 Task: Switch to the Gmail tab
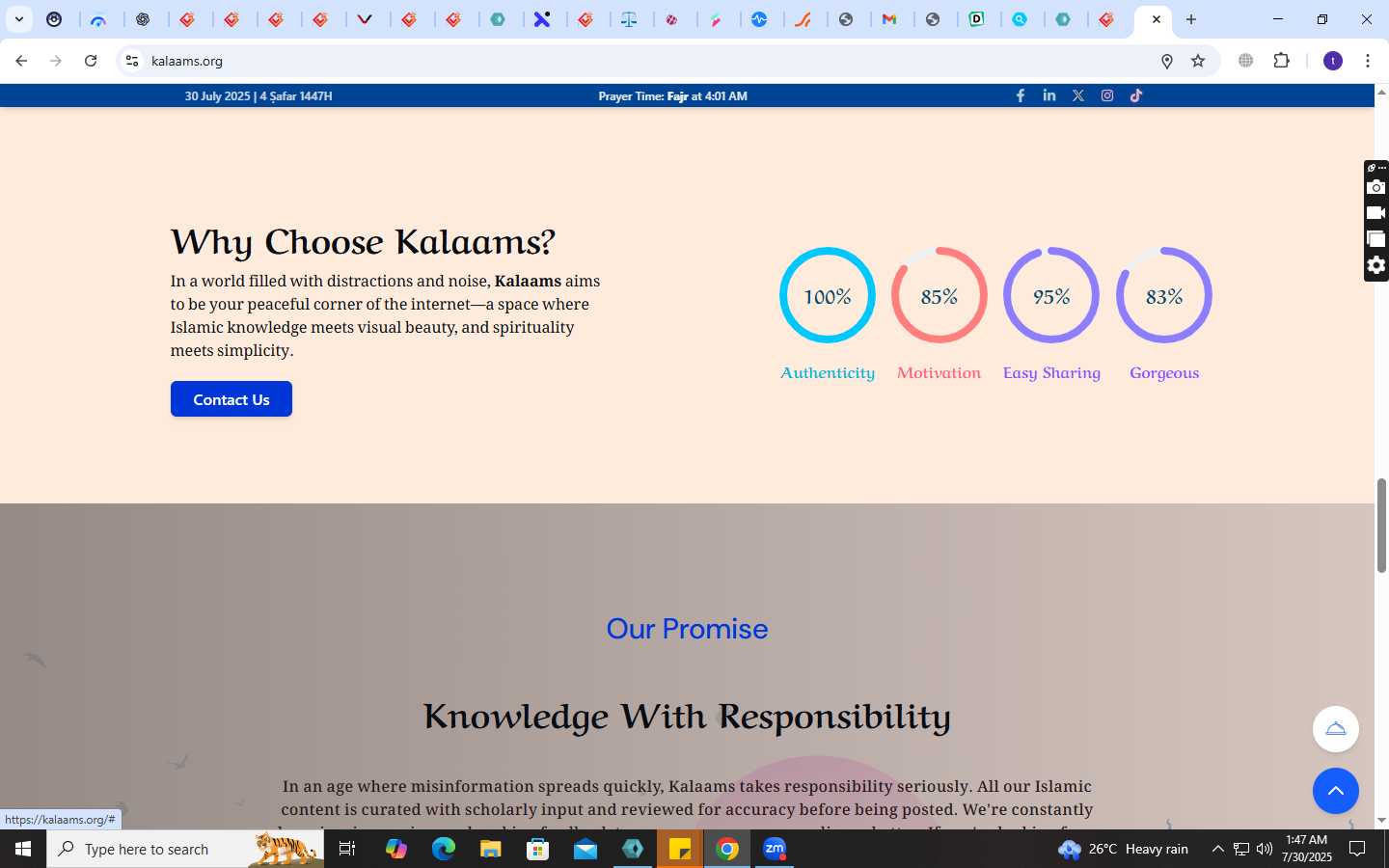click(x=889, y=19)
